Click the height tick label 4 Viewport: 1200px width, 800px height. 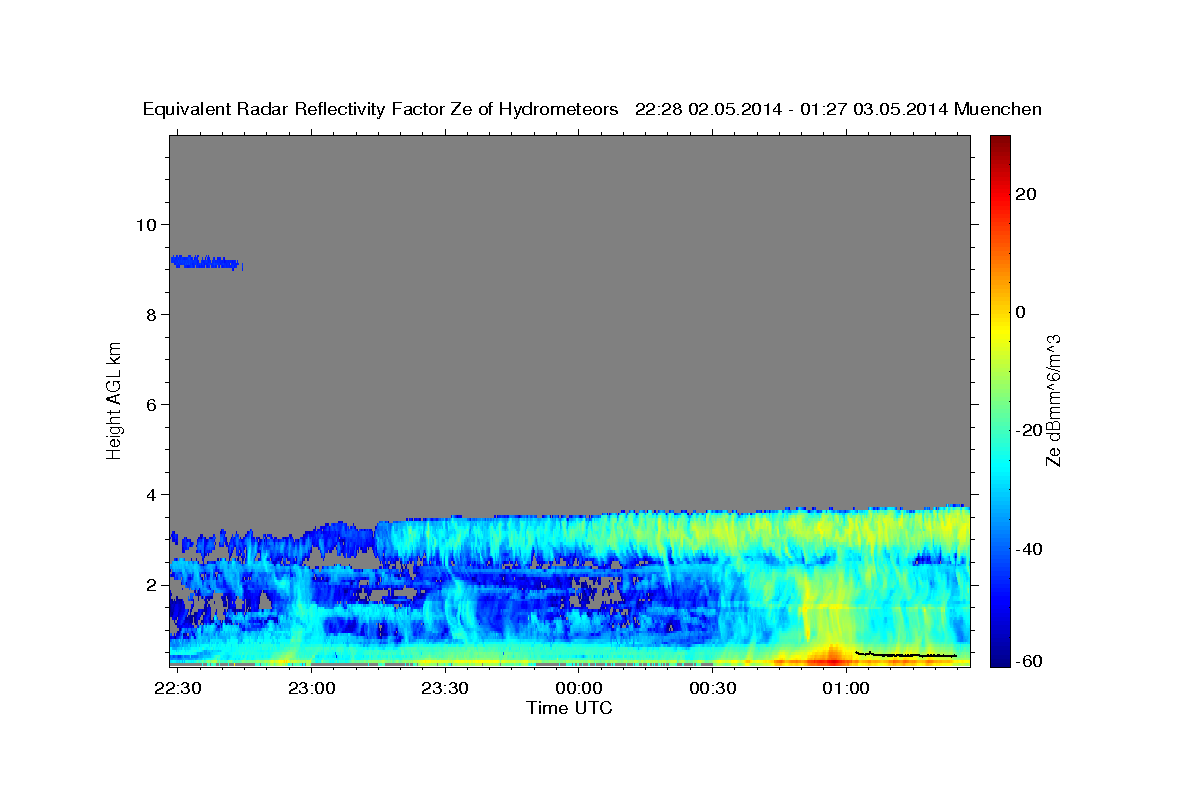pos(150,494)
